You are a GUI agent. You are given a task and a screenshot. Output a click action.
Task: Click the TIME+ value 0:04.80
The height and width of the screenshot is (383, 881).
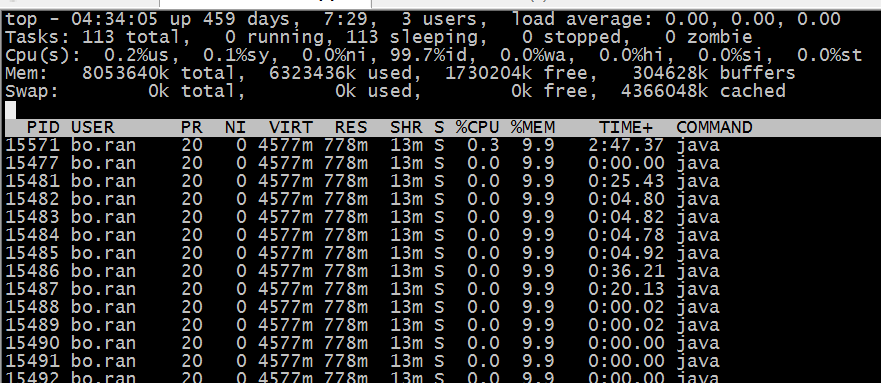coord(626,199)
